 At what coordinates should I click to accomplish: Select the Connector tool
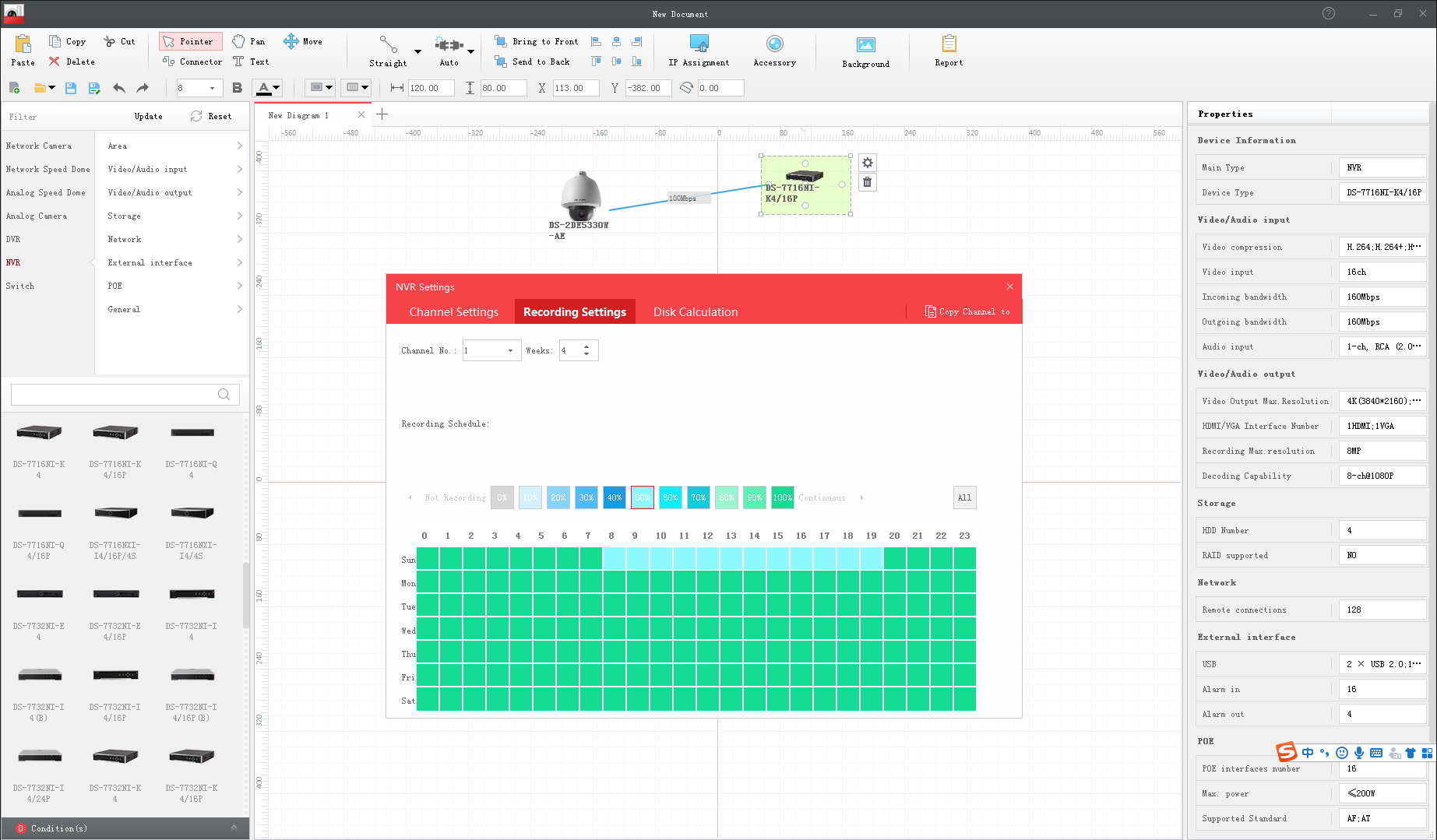point(192,62)
